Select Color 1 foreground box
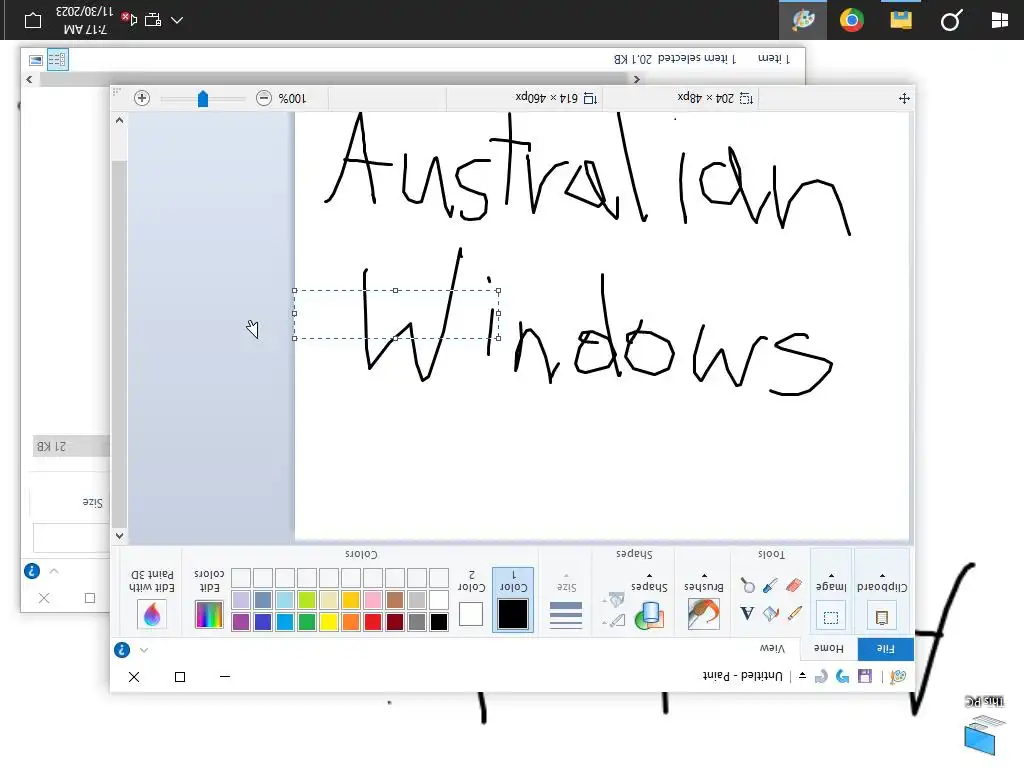The image size is (1024, 768). (x=513, y=600)
